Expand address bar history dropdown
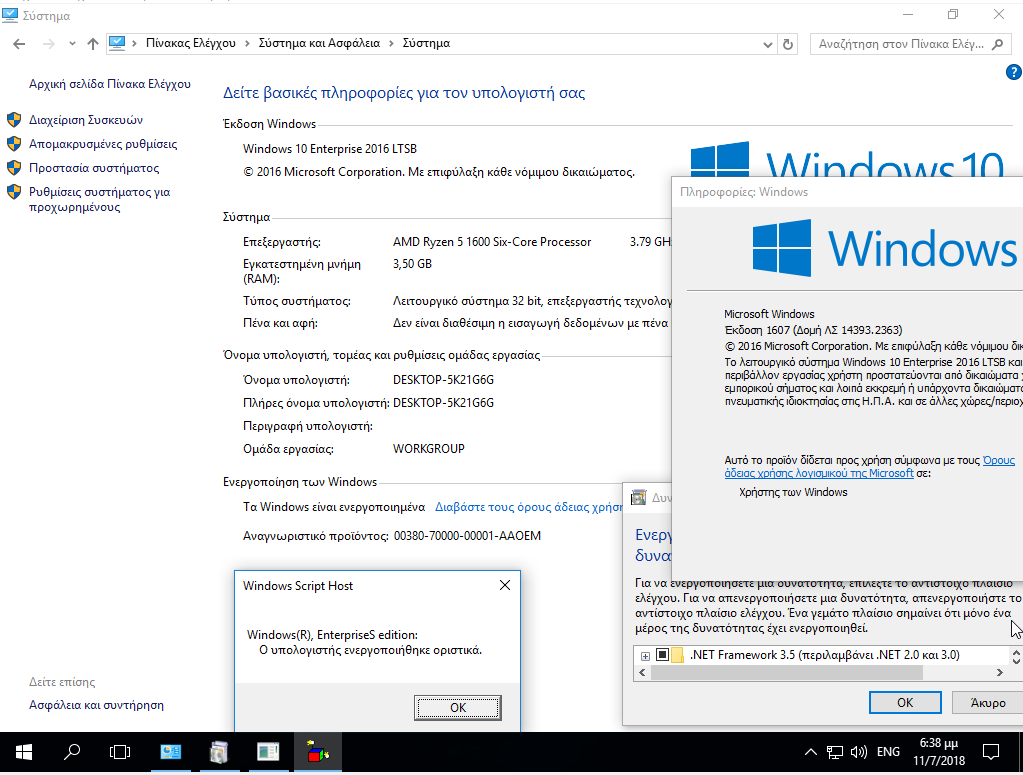This screenshot has height=775, width=1023. (x=768, y=44)
